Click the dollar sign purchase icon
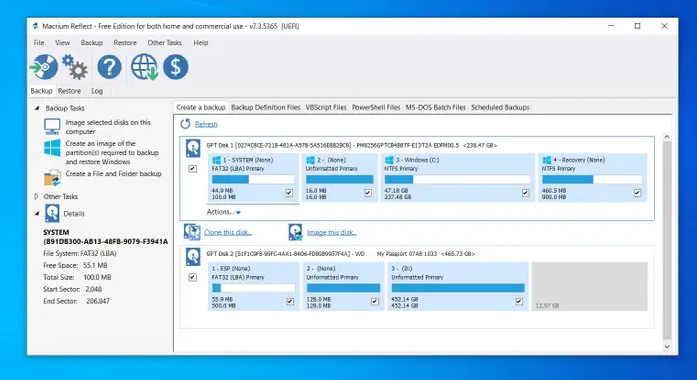Screen dimensions: 697x380 (x=176, y=67)
